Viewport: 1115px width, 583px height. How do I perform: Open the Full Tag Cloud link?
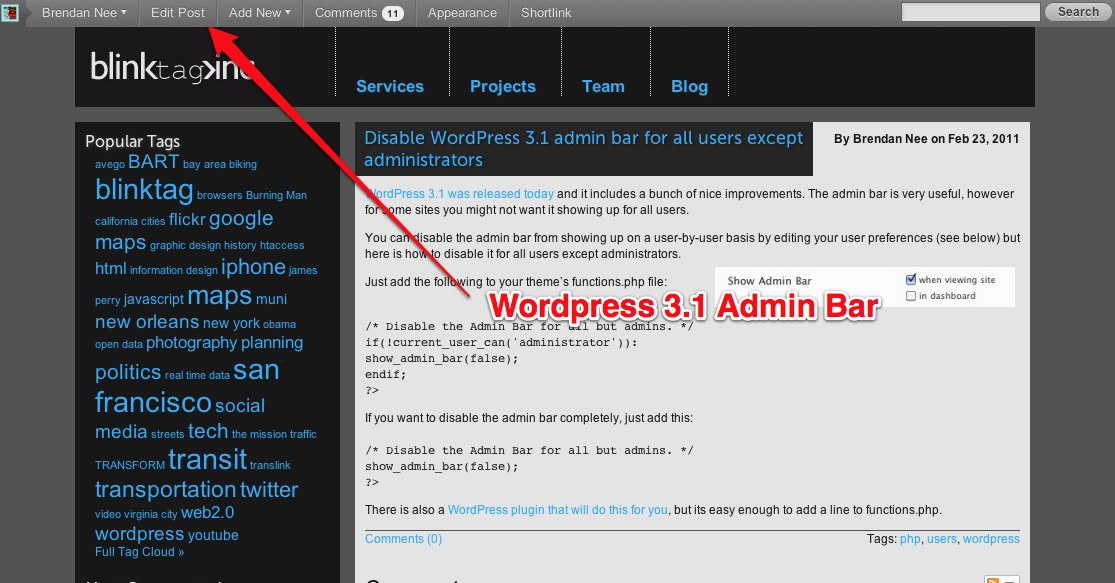(139, 552)
